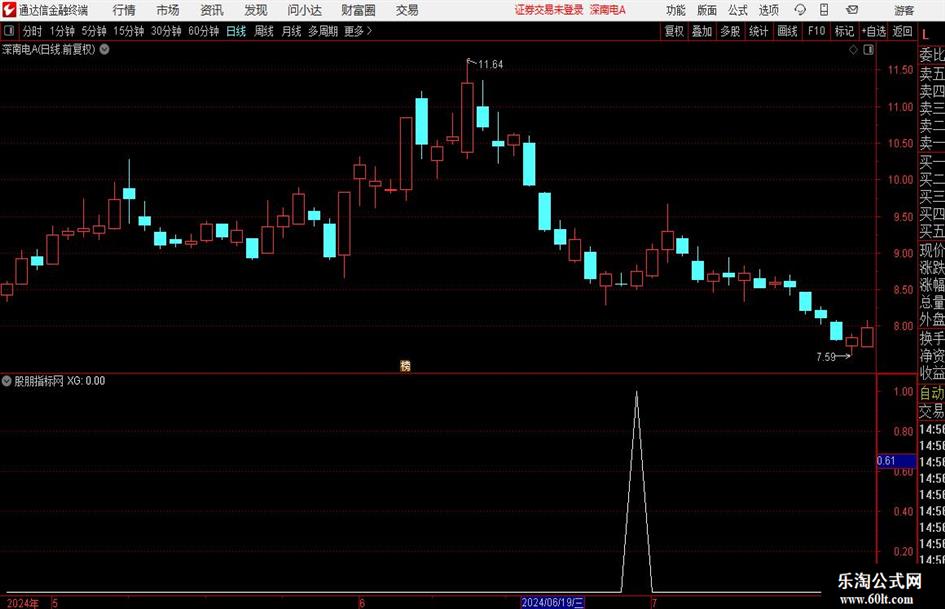The width and height of the screenshot is (945, 609).
Task: Add stock with +自选 button
Action: tap(873, 31)
